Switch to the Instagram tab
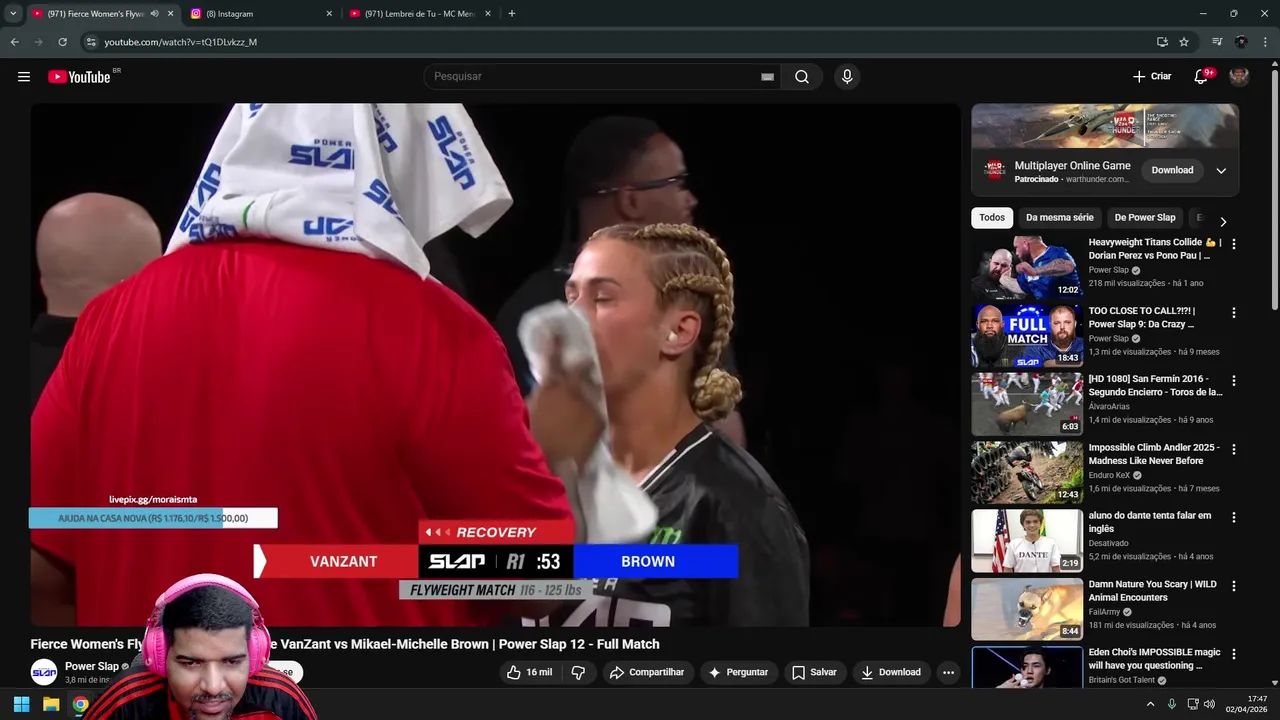 [x=260, y=14]
